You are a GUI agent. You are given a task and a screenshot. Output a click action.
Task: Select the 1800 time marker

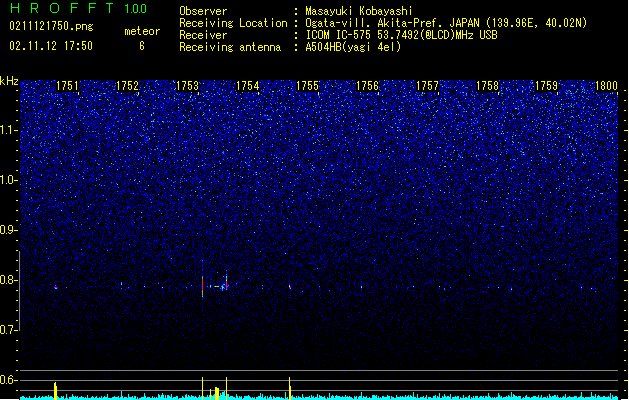pos(606,86)
